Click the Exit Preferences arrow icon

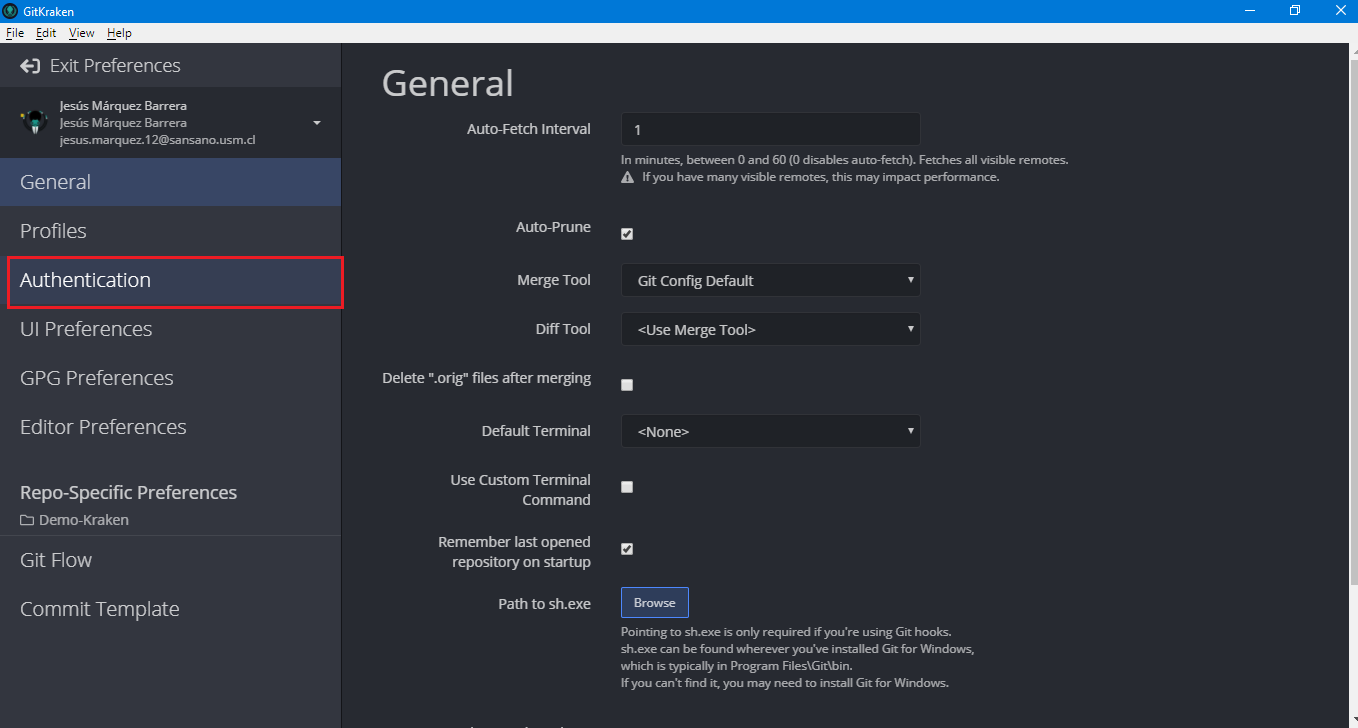click(x=30, y=66)
